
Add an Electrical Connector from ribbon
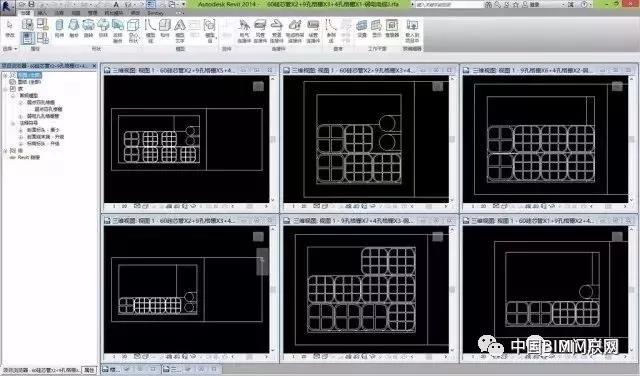[244, 31]
